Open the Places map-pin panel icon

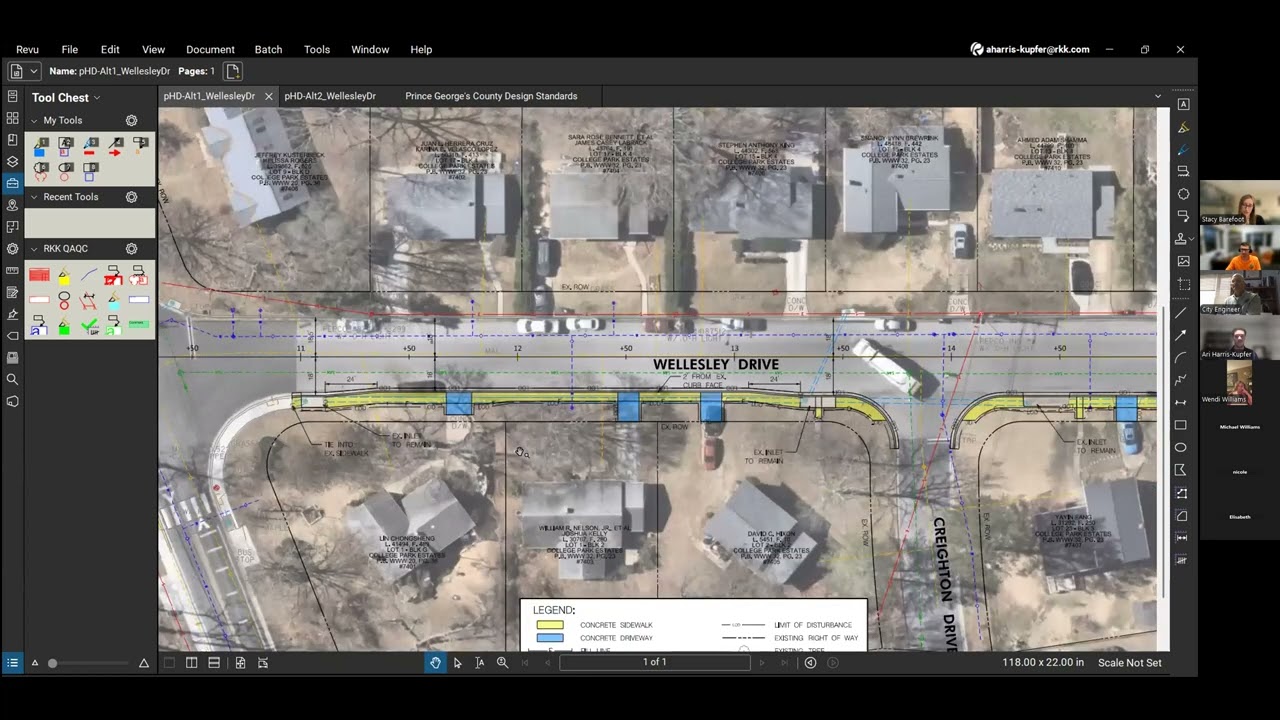[x=12, y=205]
